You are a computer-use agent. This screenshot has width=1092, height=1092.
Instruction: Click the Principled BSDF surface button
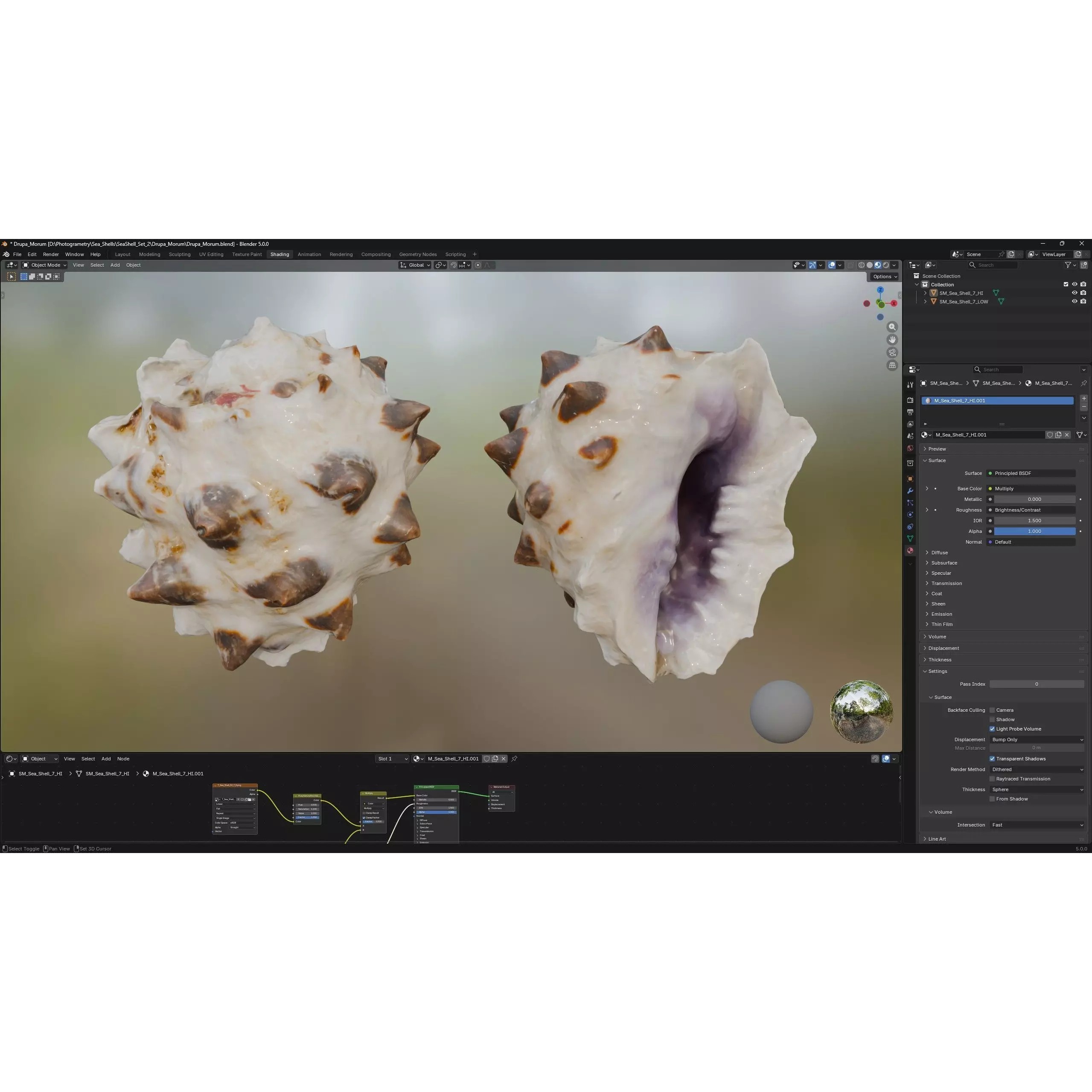(x=1031, y=473)
